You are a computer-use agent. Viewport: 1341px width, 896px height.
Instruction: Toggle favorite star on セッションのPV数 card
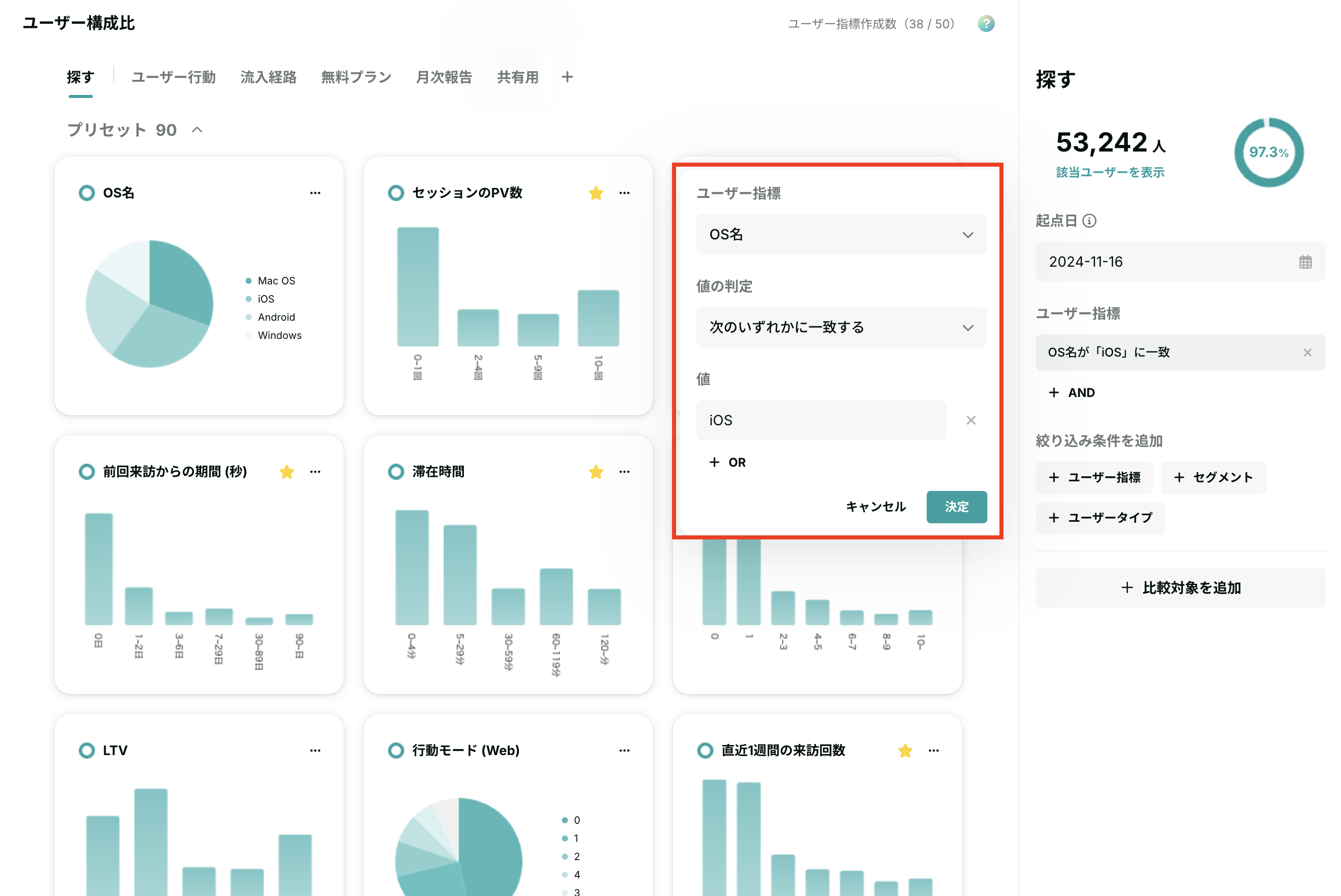(596, 193)
